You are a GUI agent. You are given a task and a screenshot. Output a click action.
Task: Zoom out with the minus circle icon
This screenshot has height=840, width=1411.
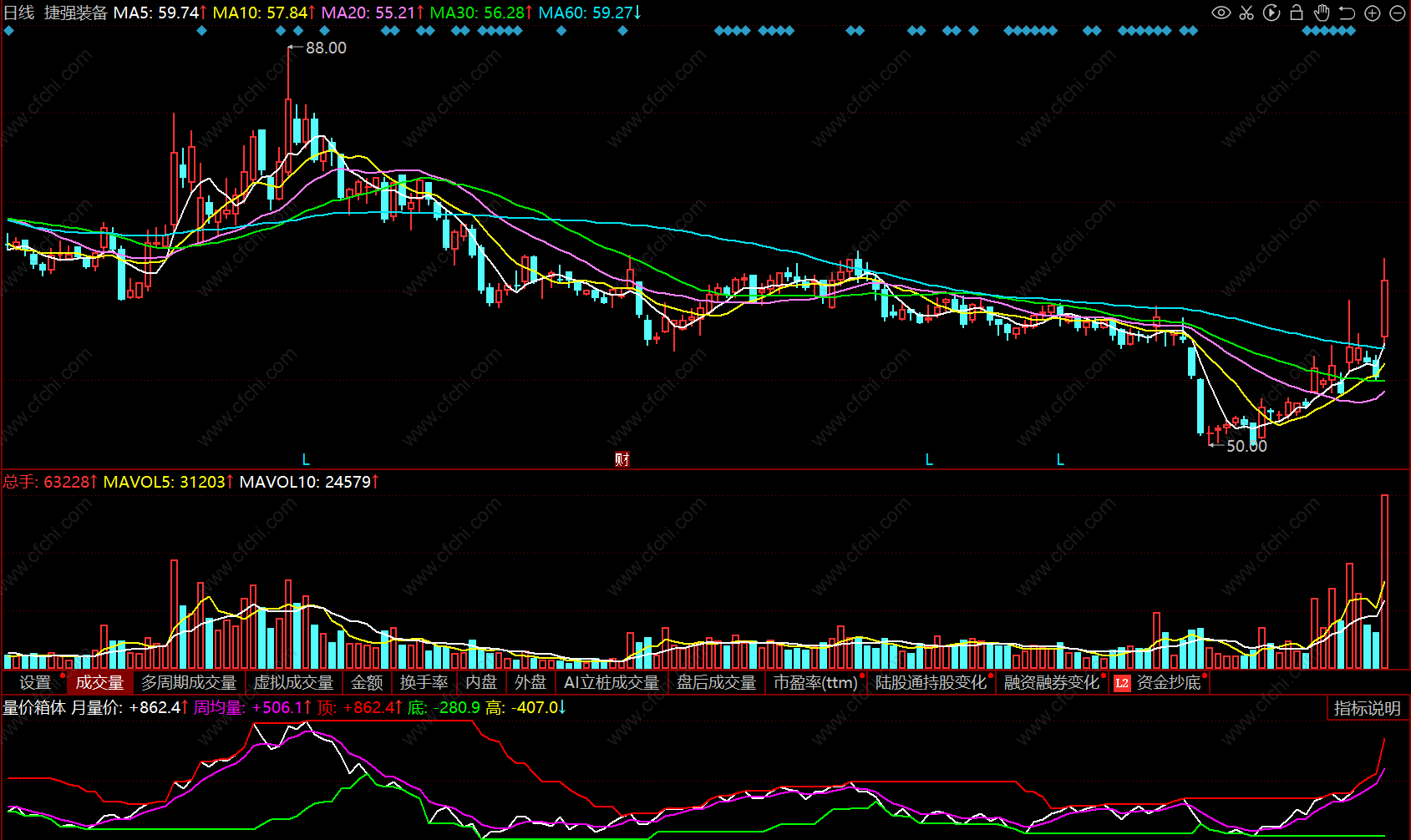(1397, 13)
